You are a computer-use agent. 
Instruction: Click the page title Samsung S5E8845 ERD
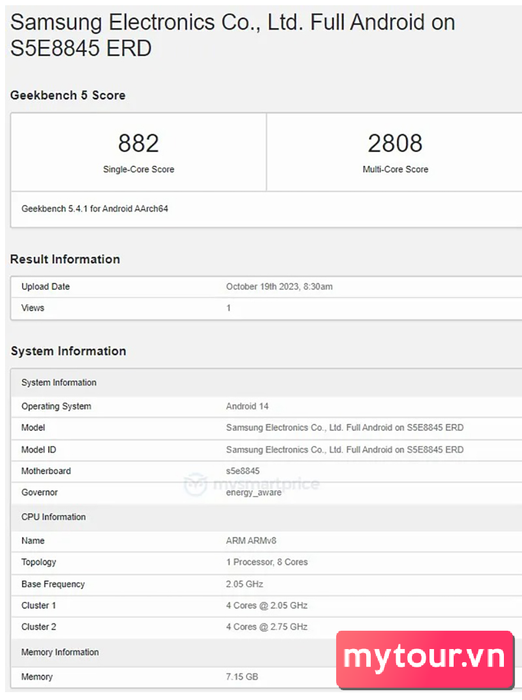pos(233,35)
